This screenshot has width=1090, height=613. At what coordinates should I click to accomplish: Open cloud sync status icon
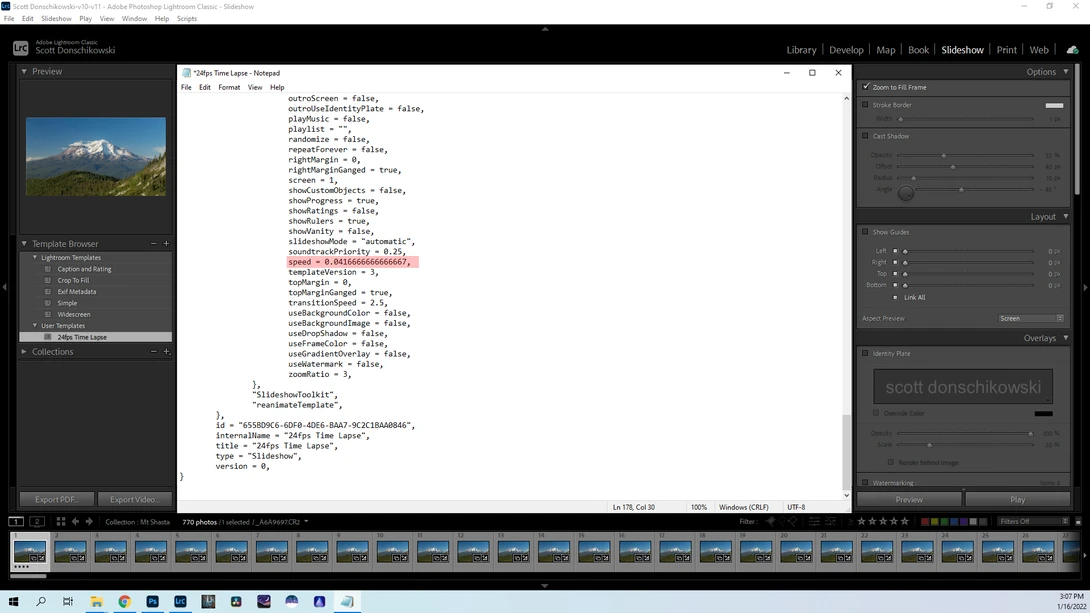1073,50
